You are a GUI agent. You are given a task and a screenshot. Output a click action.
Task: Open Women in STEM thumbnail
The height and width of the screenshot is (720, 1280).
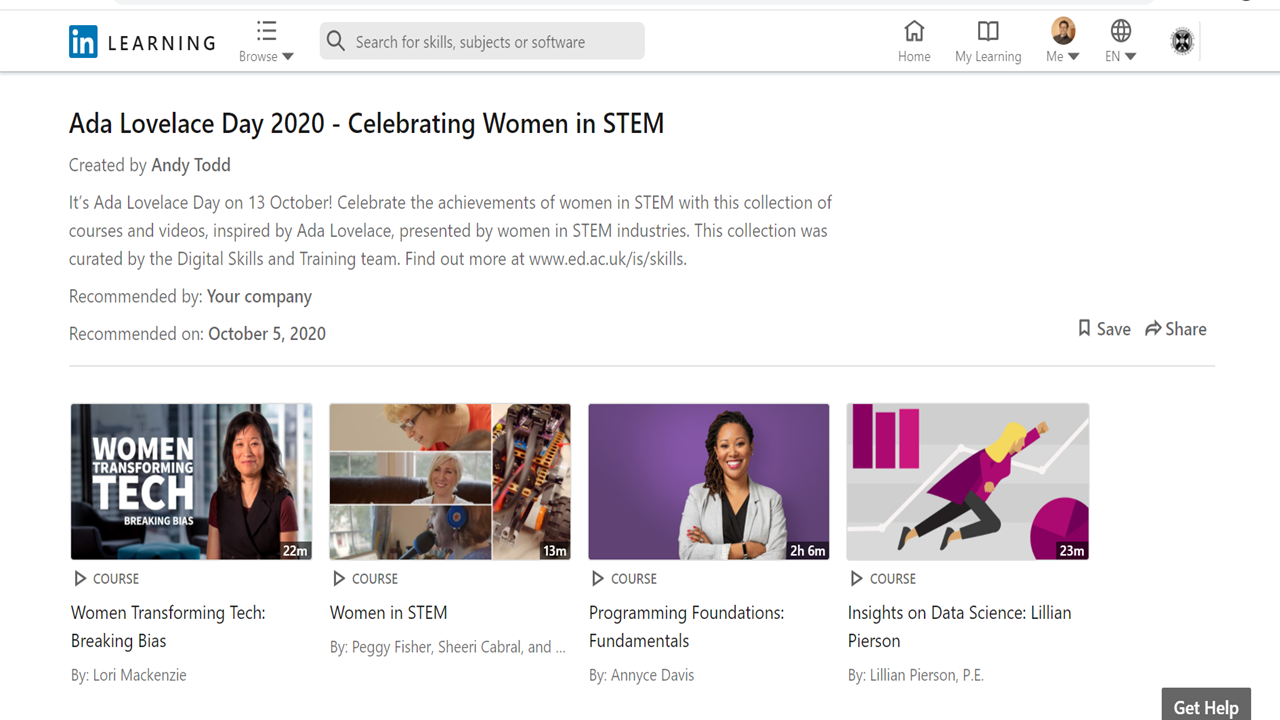450,482
